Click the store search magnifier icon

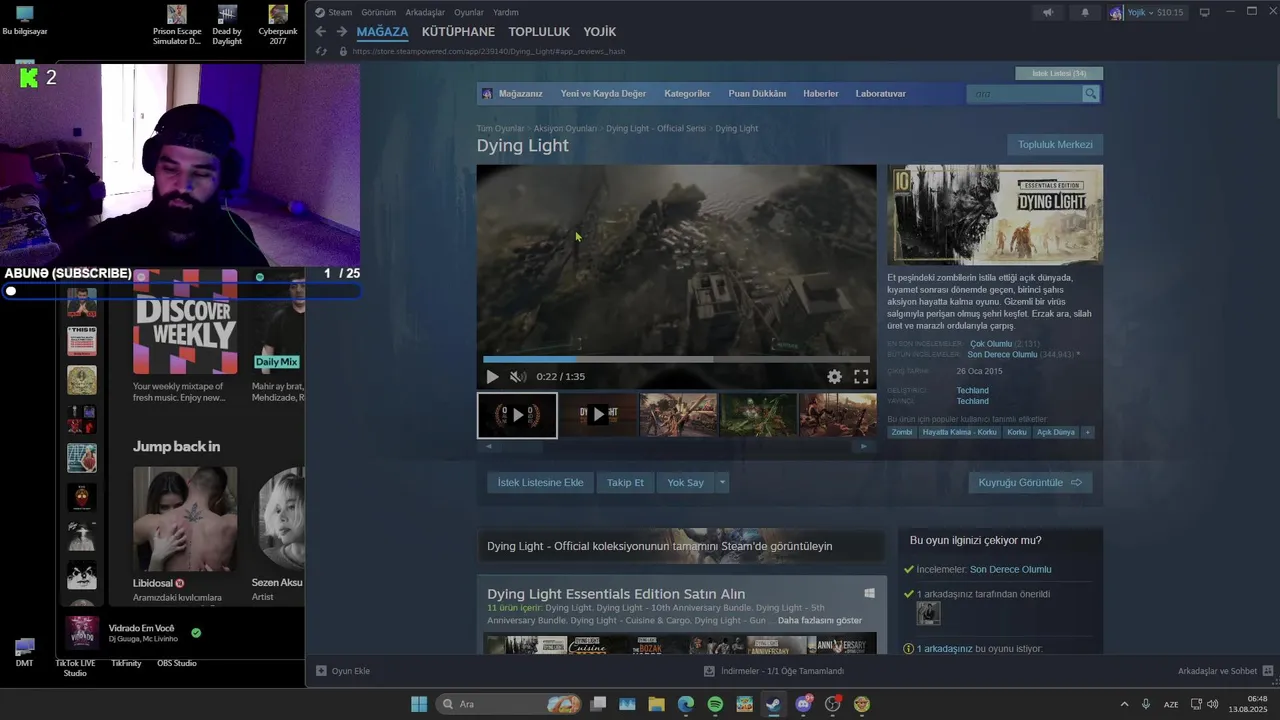(x=1091, y=93)
